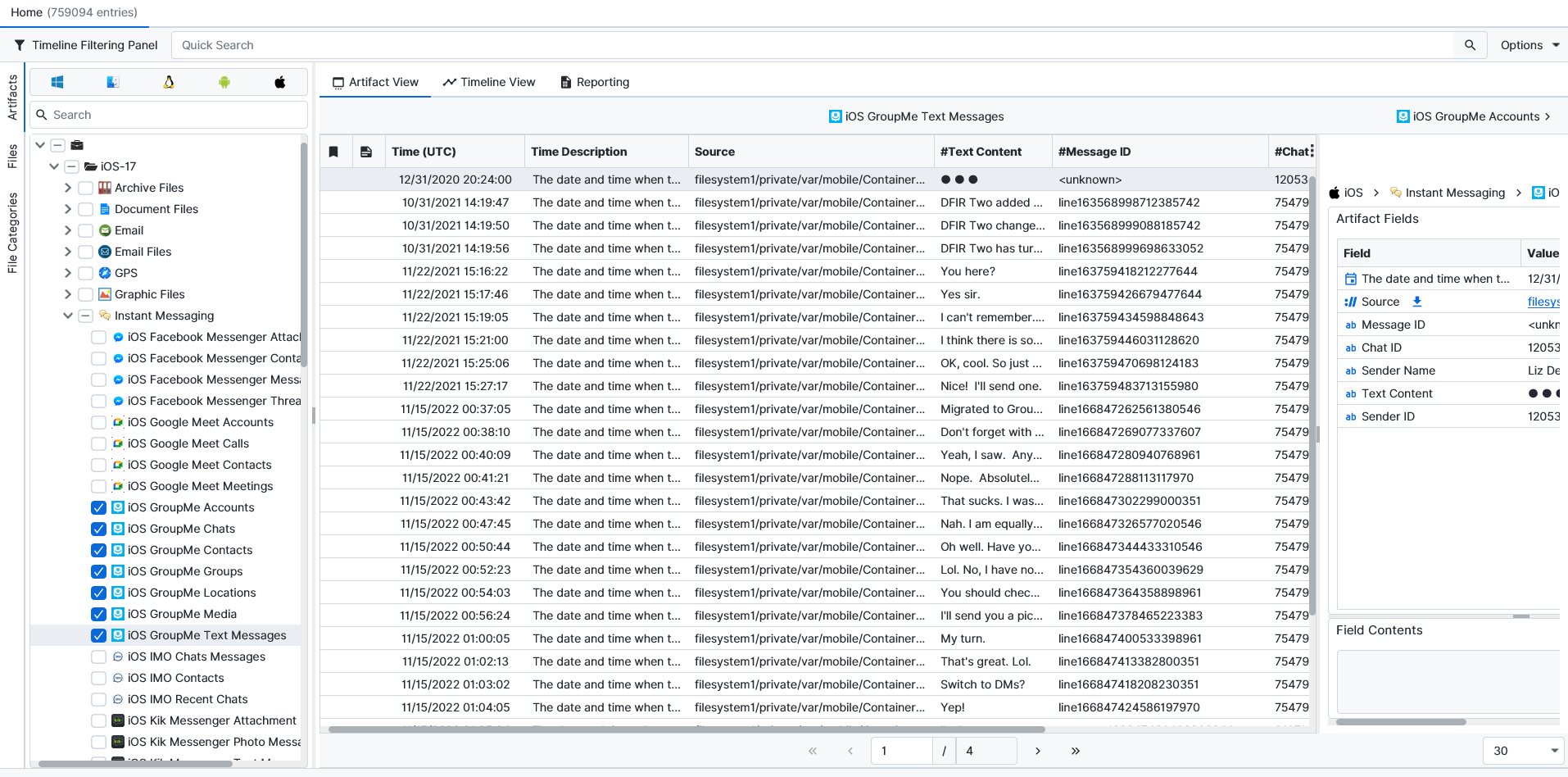Check the Archive Files checkbox

tap(85, 188)
